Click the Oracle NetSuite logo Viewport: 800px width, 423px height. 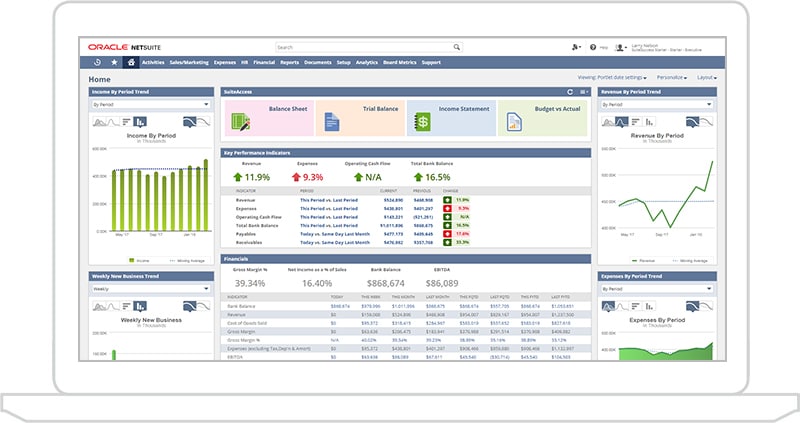coord(124,47)
